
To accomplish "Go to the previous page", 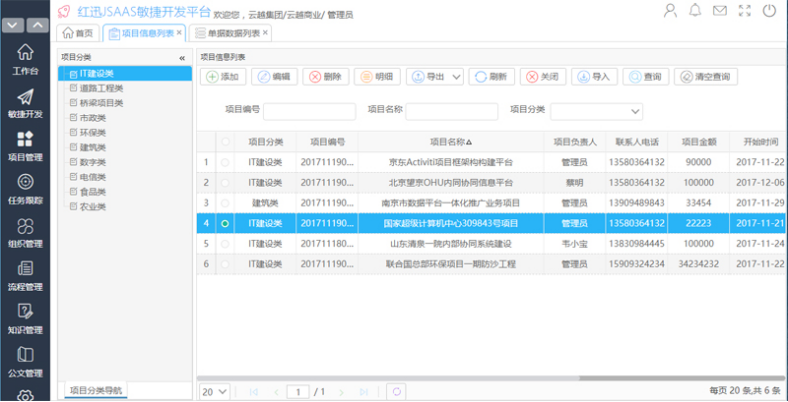I will (276, 392).
